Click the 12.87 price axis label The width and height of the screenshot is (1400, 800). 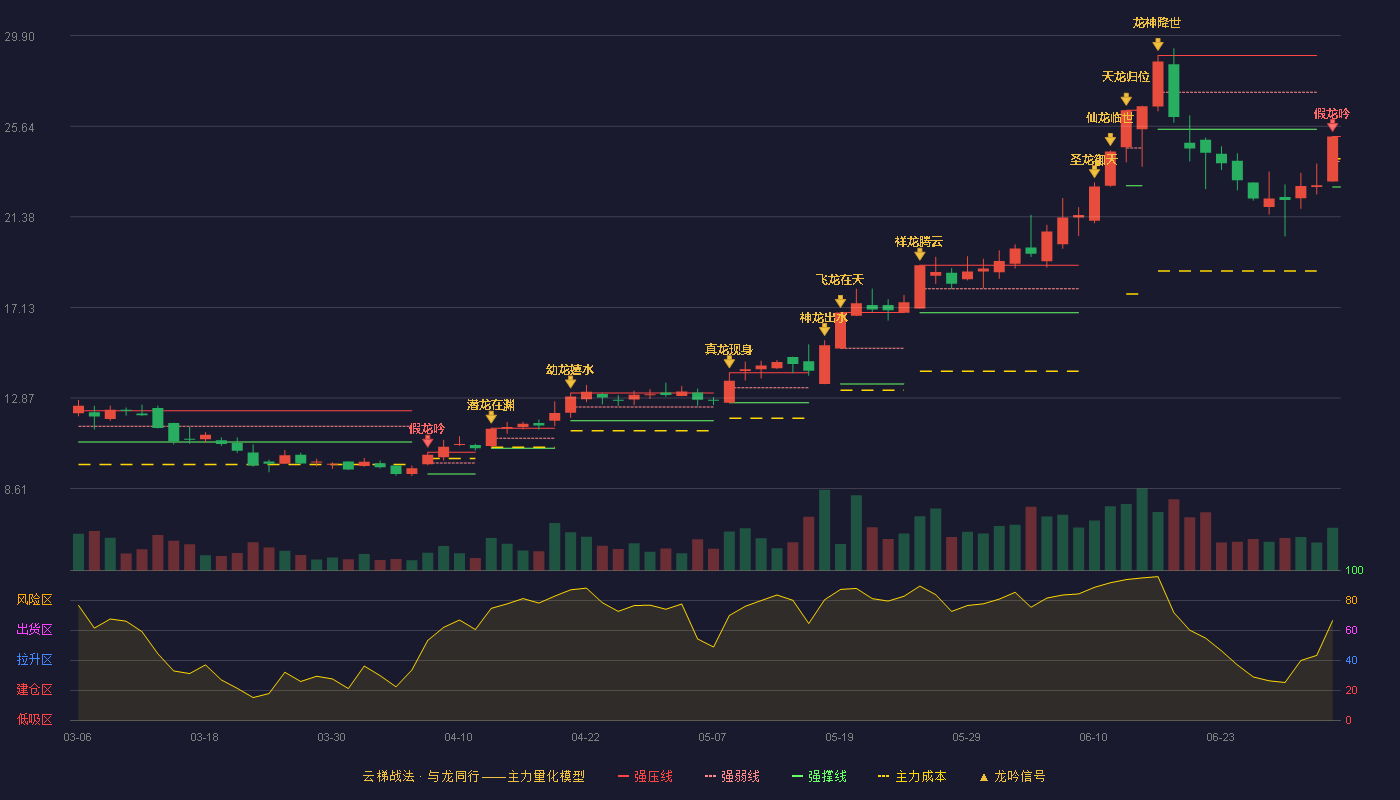point(19,398)
